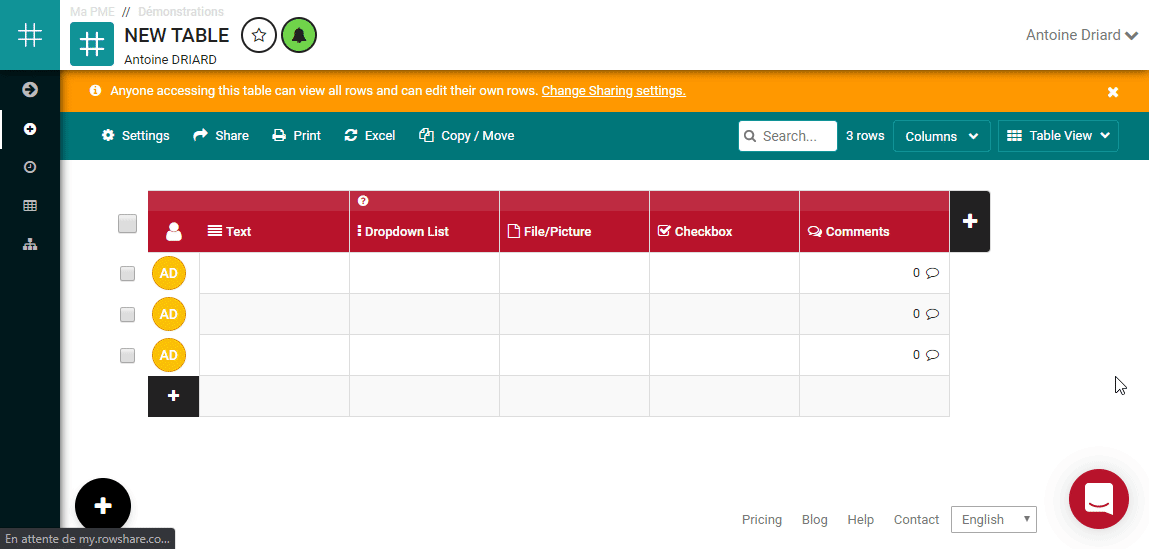Open the sidebar table grid icon

(30, 206)
